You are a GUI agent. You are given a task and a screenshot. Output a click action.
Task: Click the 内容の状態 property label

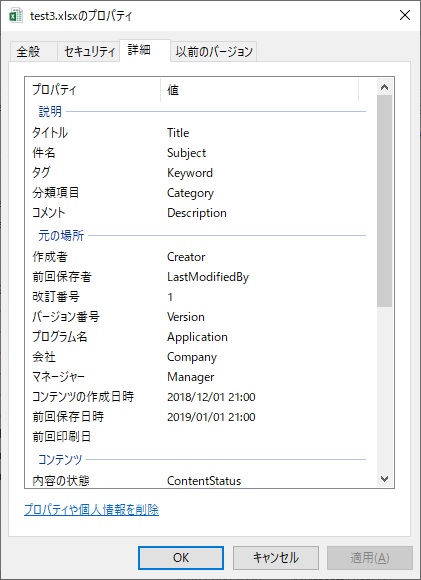(61, 480)
